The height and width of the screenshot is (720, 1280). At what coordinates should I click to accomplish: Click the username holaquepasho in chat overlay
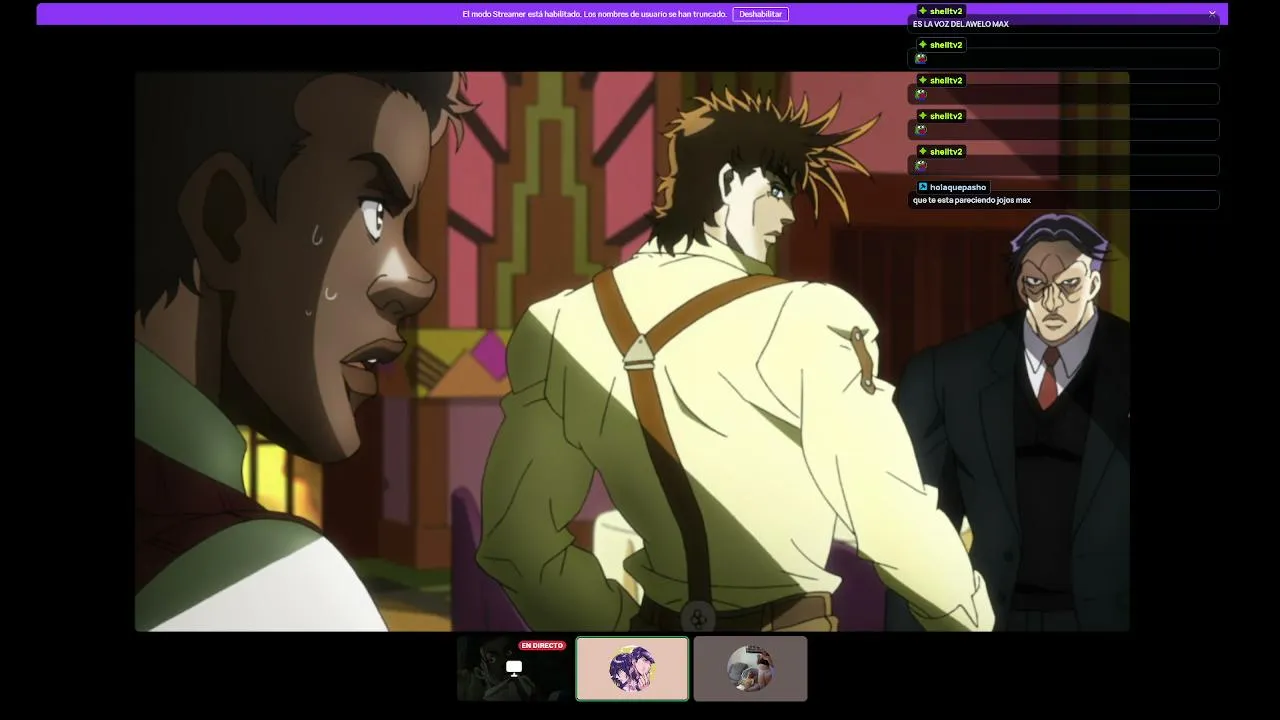coord(958,187)
